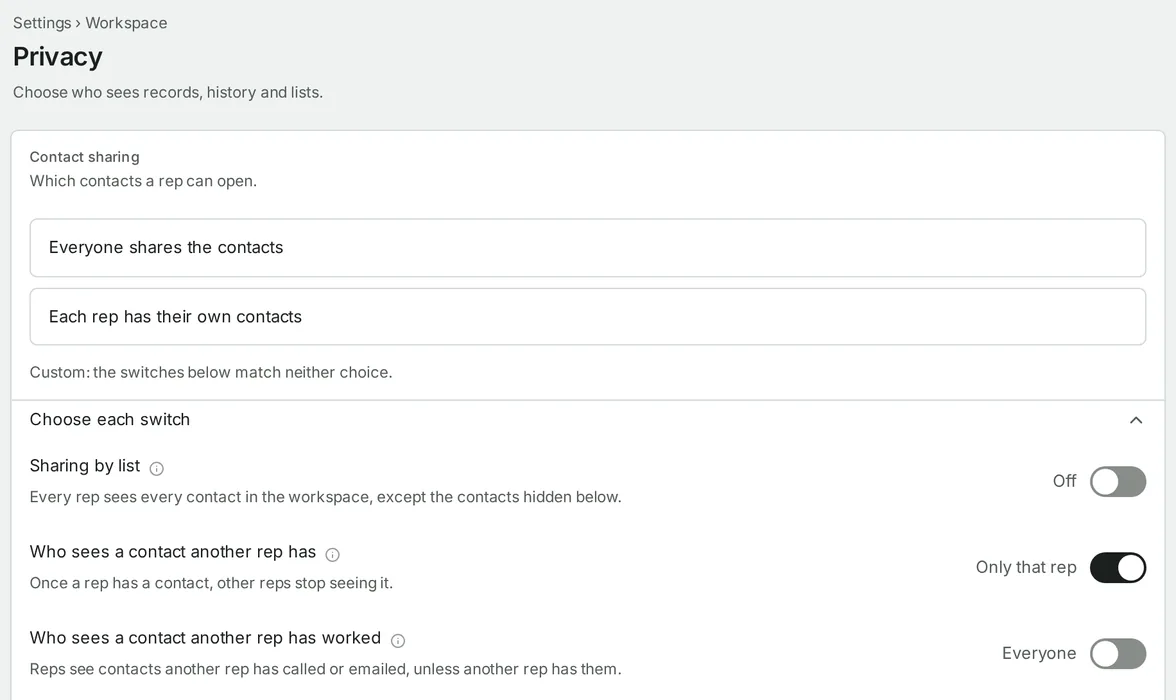Image resolution: width=1176 pixels, height=700 pixels.
Task: Toggle the 'Only that rep' switch off
Action: tap(1118, 568)
